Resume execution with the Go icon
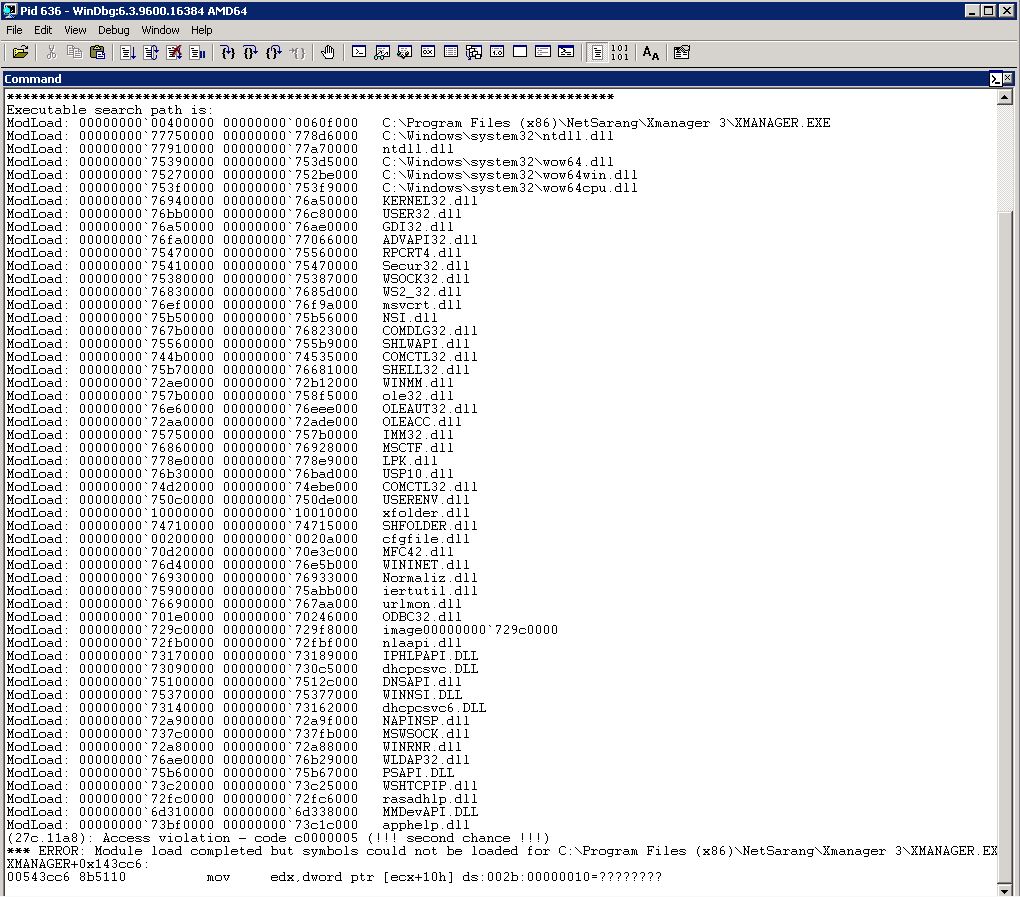Image resolution: width=1020 pixels, height=897 pixels. click(x=127, y=52)
